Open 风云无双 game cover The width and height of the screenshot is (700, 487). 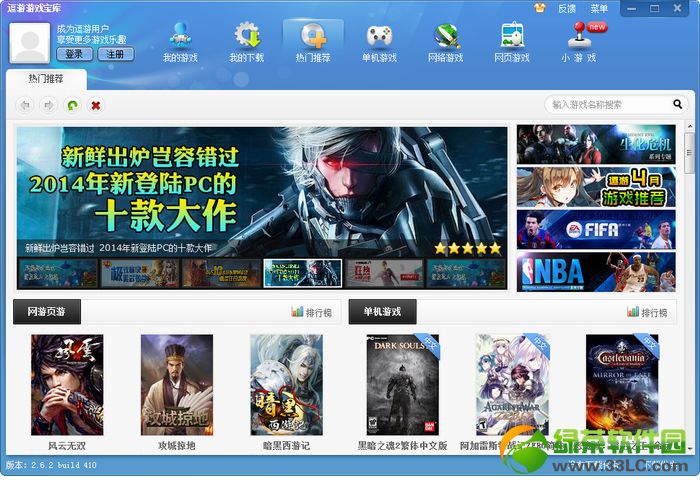pos(67,385)
